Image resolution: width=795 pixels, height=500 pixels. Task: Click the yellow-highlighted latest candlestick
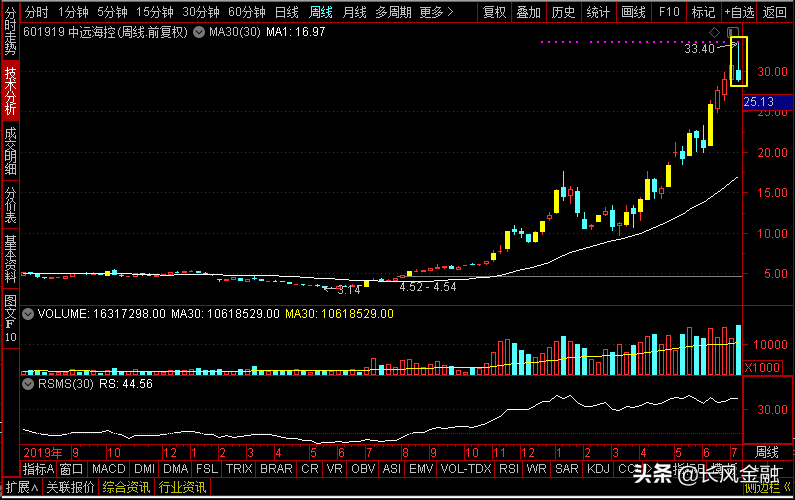pos(738,62)
